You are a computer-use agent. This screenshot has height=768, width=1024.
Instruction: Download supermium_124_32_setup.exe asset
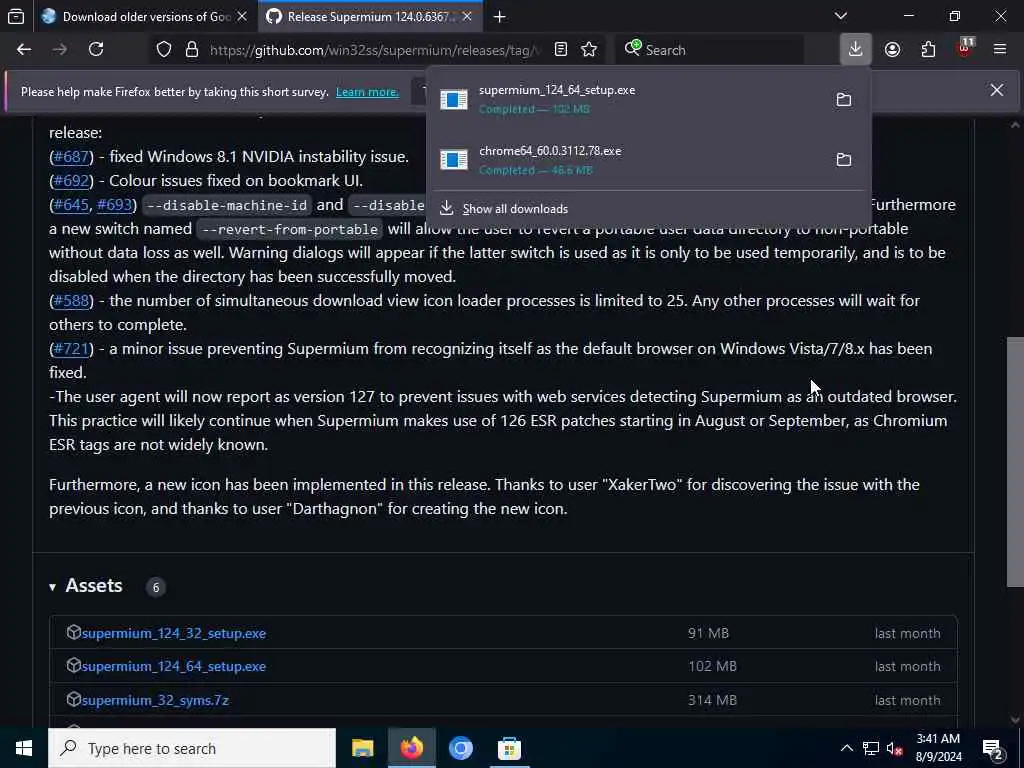(x=174, y=633)
